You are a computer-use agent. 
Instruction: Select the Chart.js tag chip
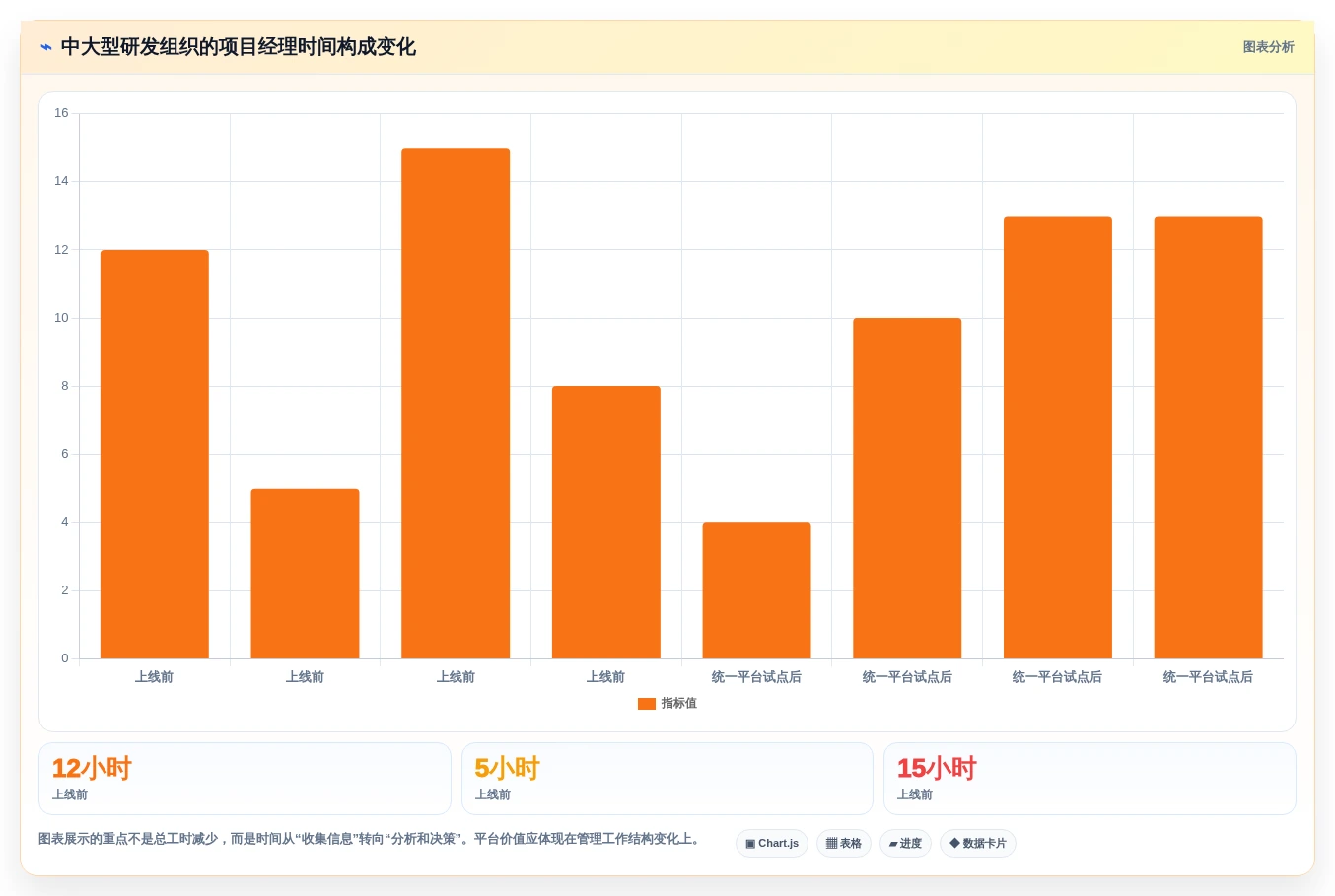click(772, 844)
